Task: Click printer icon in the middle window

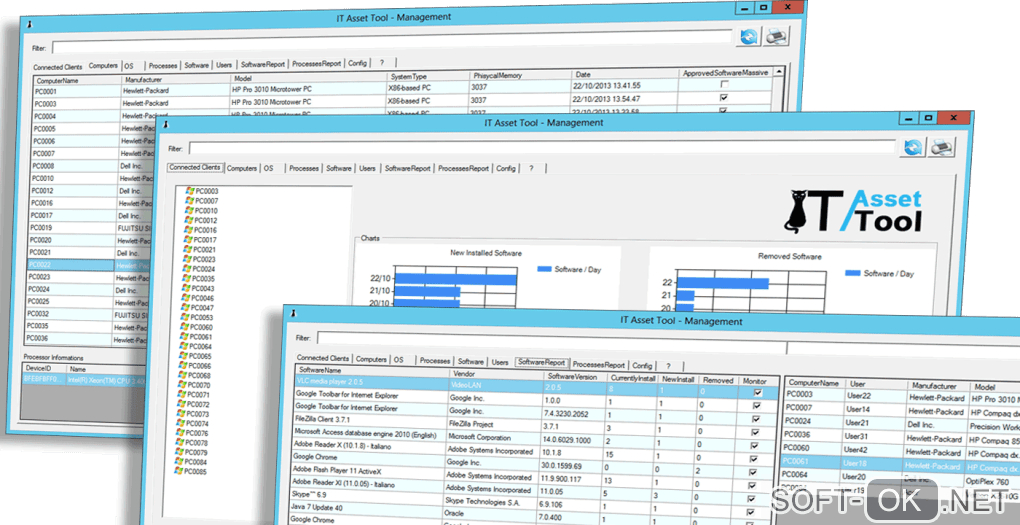Action: tap(941, 147)
